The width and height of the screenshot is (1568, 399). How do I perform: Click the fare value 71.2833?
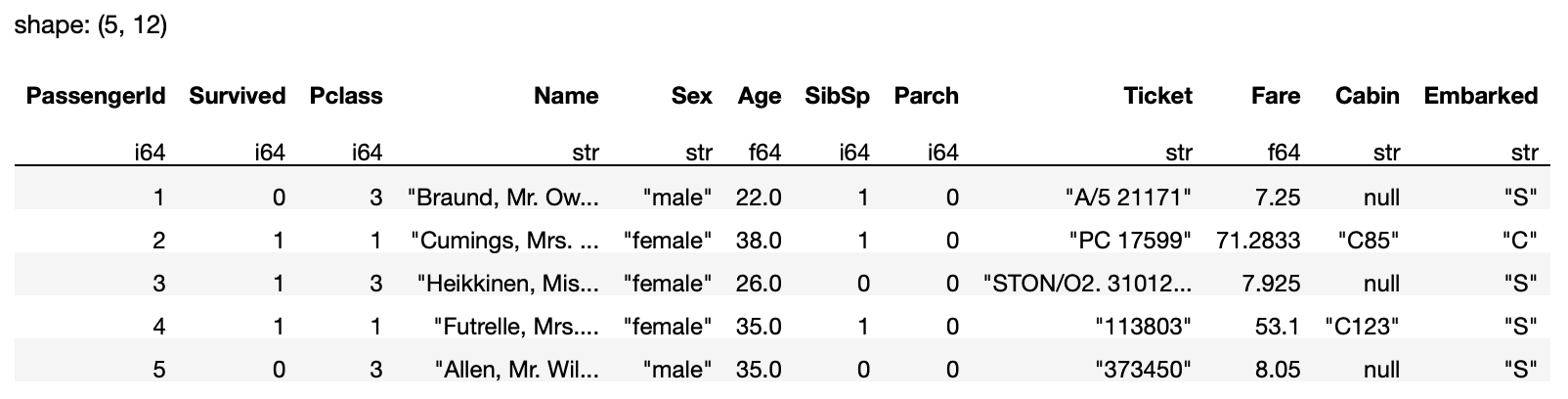tap(1258, 241)
